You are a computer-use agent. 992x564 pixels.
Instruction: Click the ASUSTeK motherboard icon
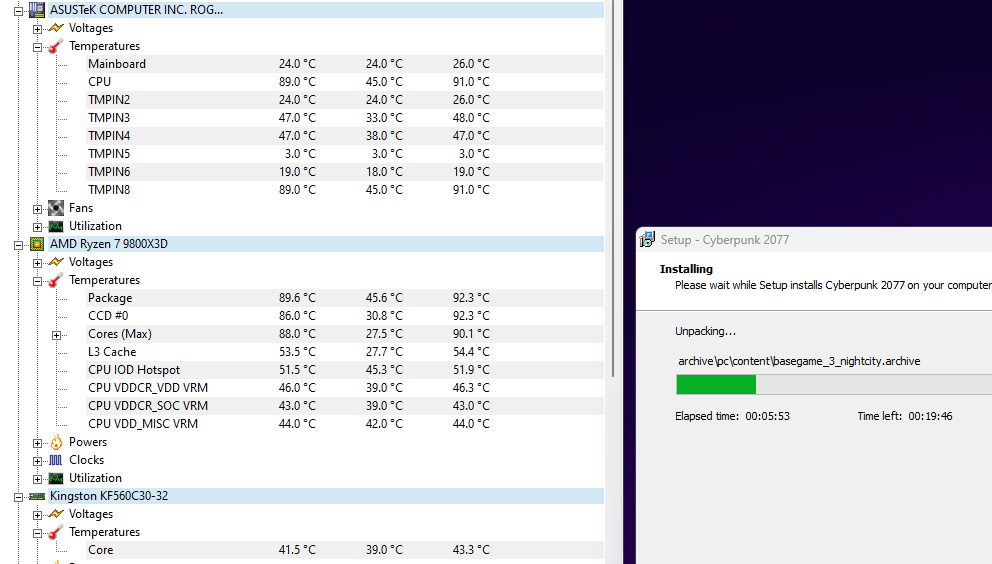pyautogui.click(x=37, y=10)
